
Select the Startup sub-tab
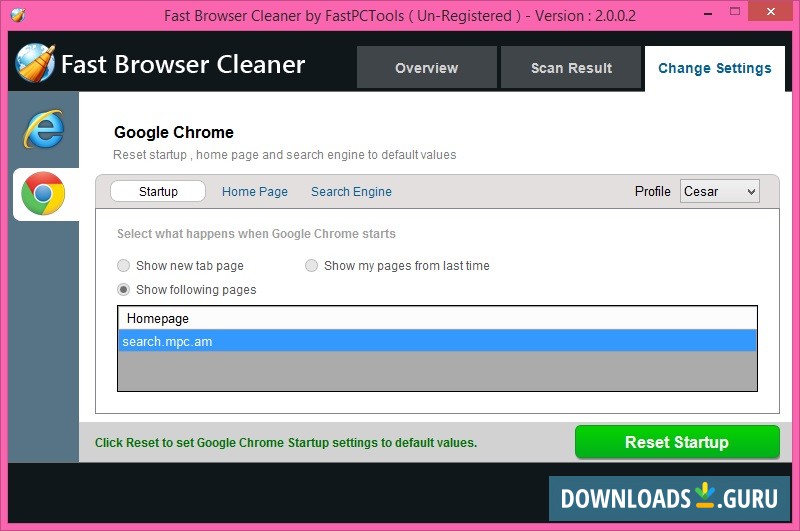point(158,191)
